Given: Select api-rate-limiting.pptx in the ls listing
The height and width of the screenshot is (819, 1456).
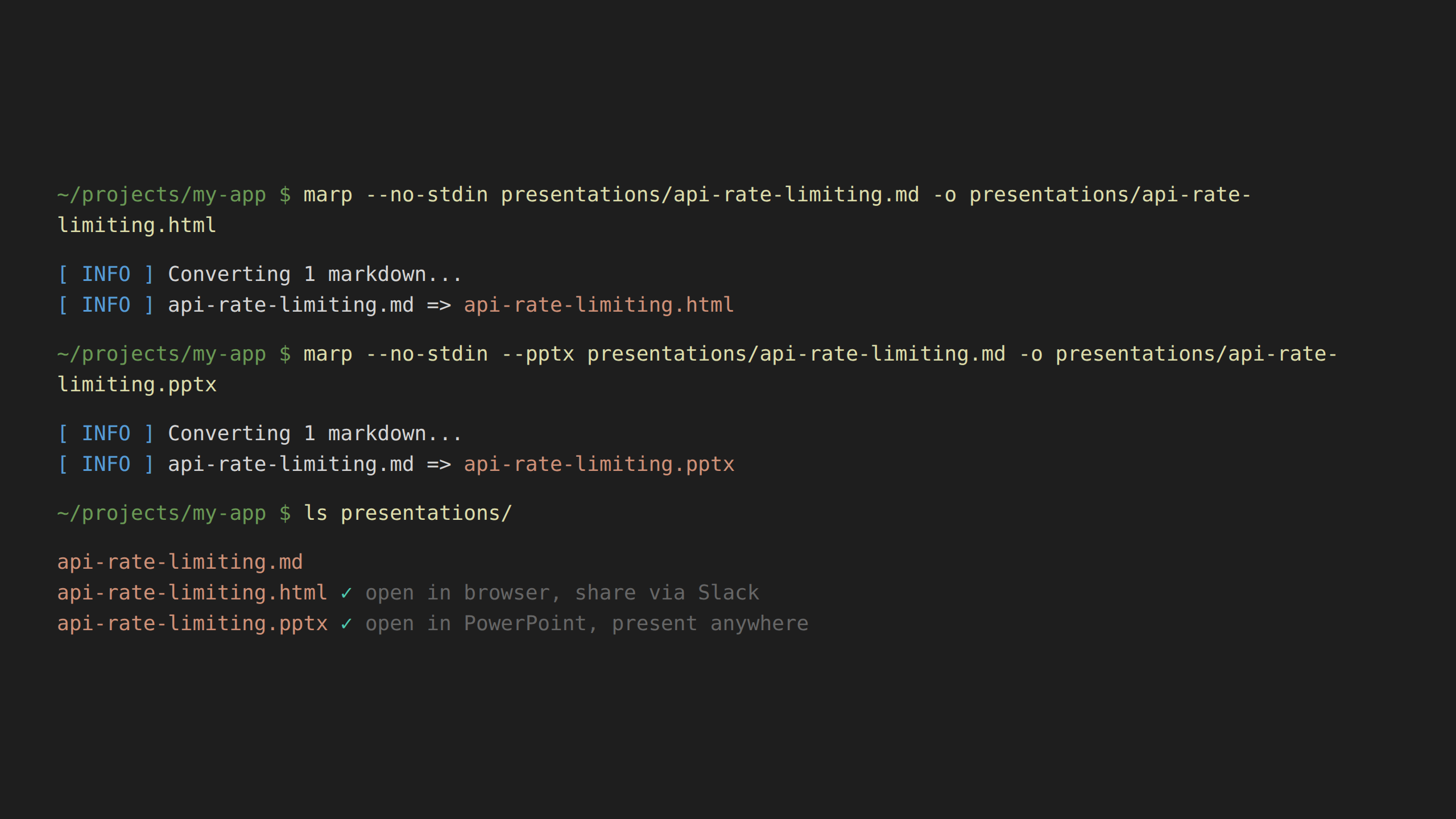Looking at the screenshot, I should pos(192,624).
